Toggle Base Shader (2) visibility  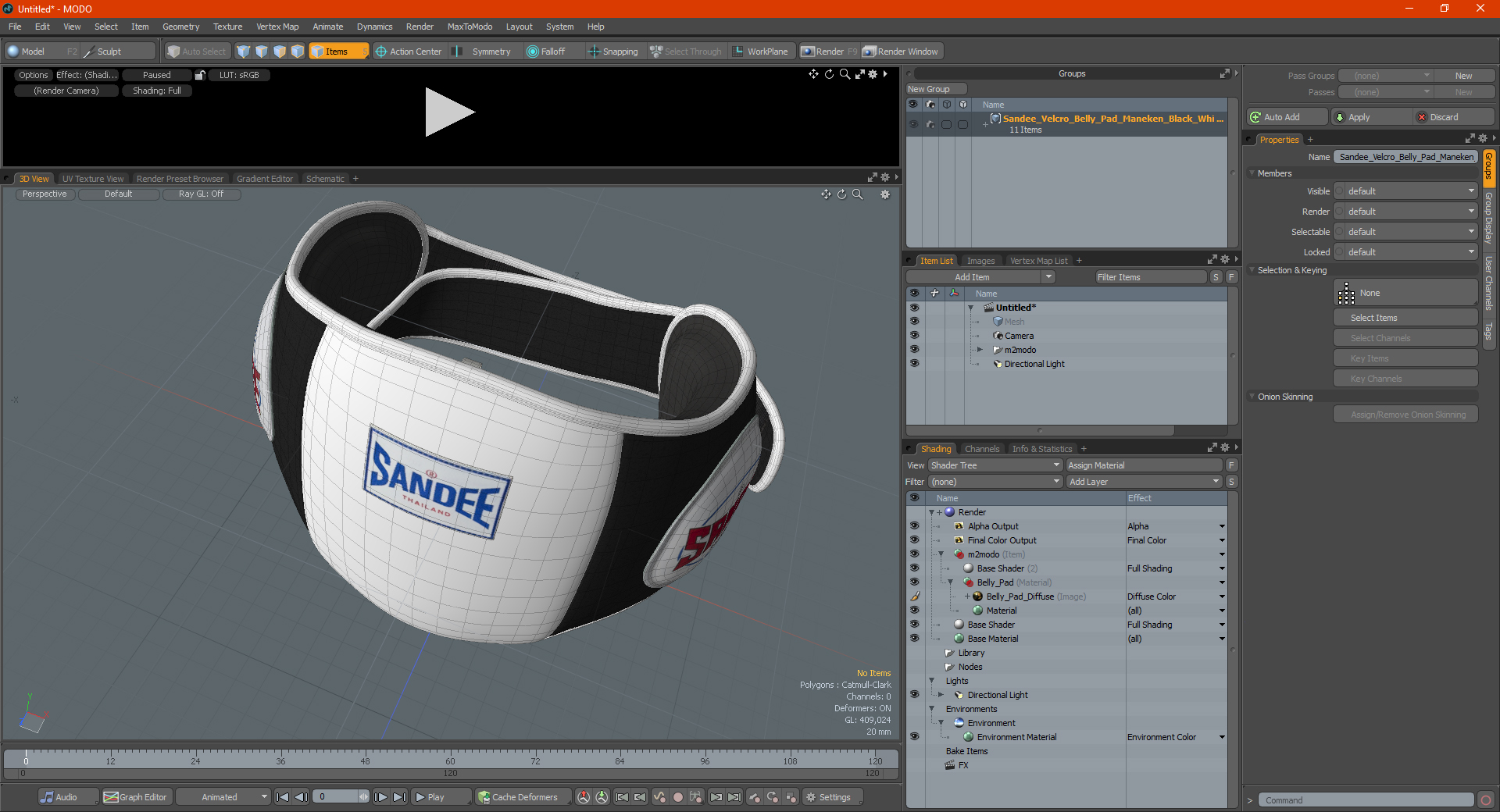click(x=914, y=568)
